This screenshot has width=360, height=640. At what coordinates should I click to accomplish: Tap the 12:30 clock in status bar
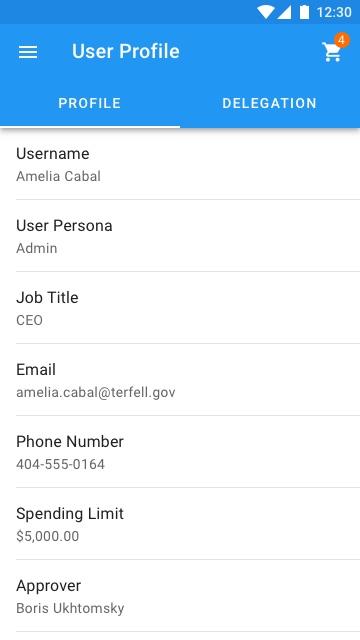(334, 12)
